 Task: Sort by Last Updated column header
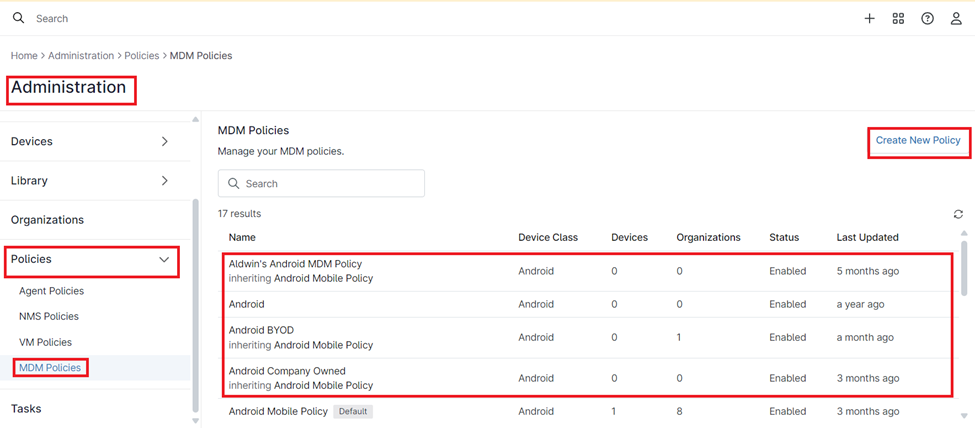click(867, 238)
